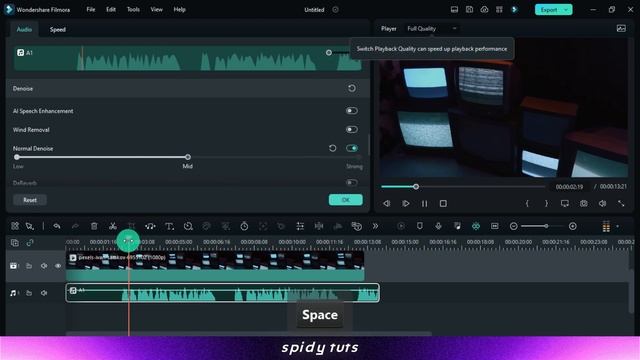Open the player image scope icon
The height and width of the screenshot is (360, 640).
621,28
